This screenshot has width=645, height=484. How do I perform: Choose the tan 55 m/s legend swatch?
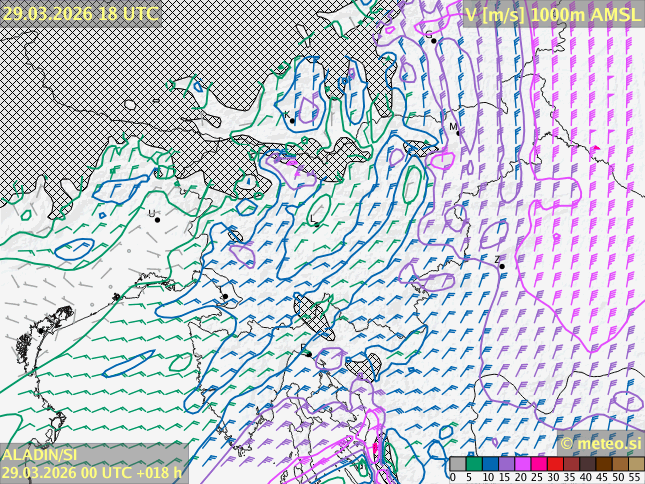point(635,464)
